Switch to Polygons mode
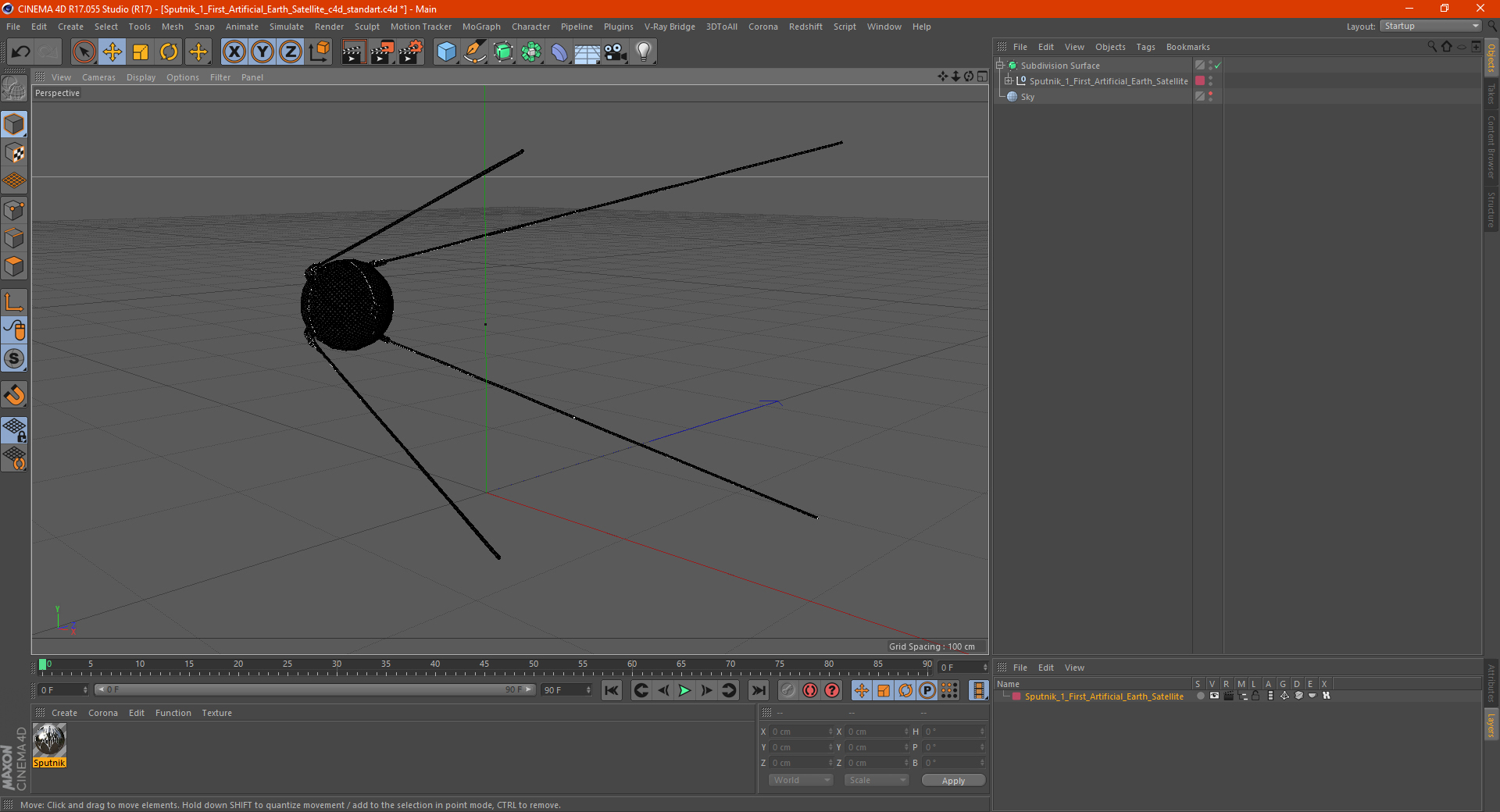 (14, 266)
